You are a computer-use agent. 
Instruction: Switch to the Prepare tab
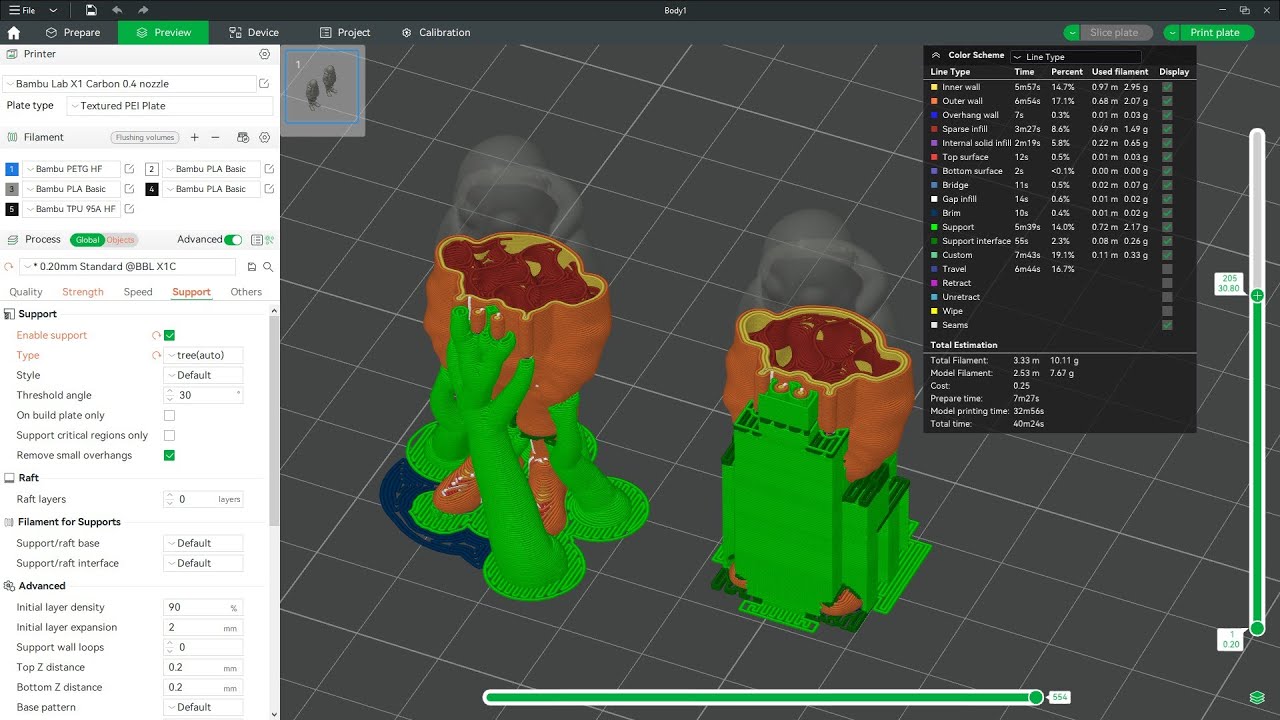click(72, 33)
